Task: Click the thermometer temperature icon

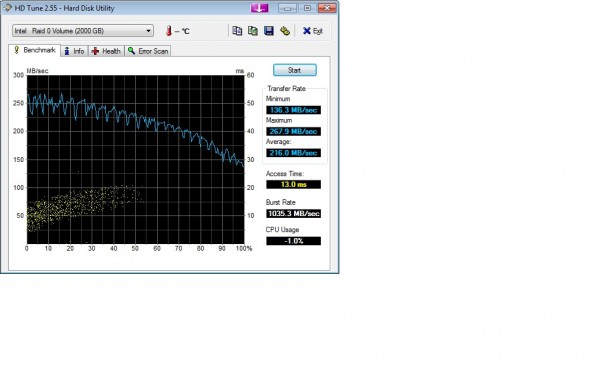Action: 169,31
